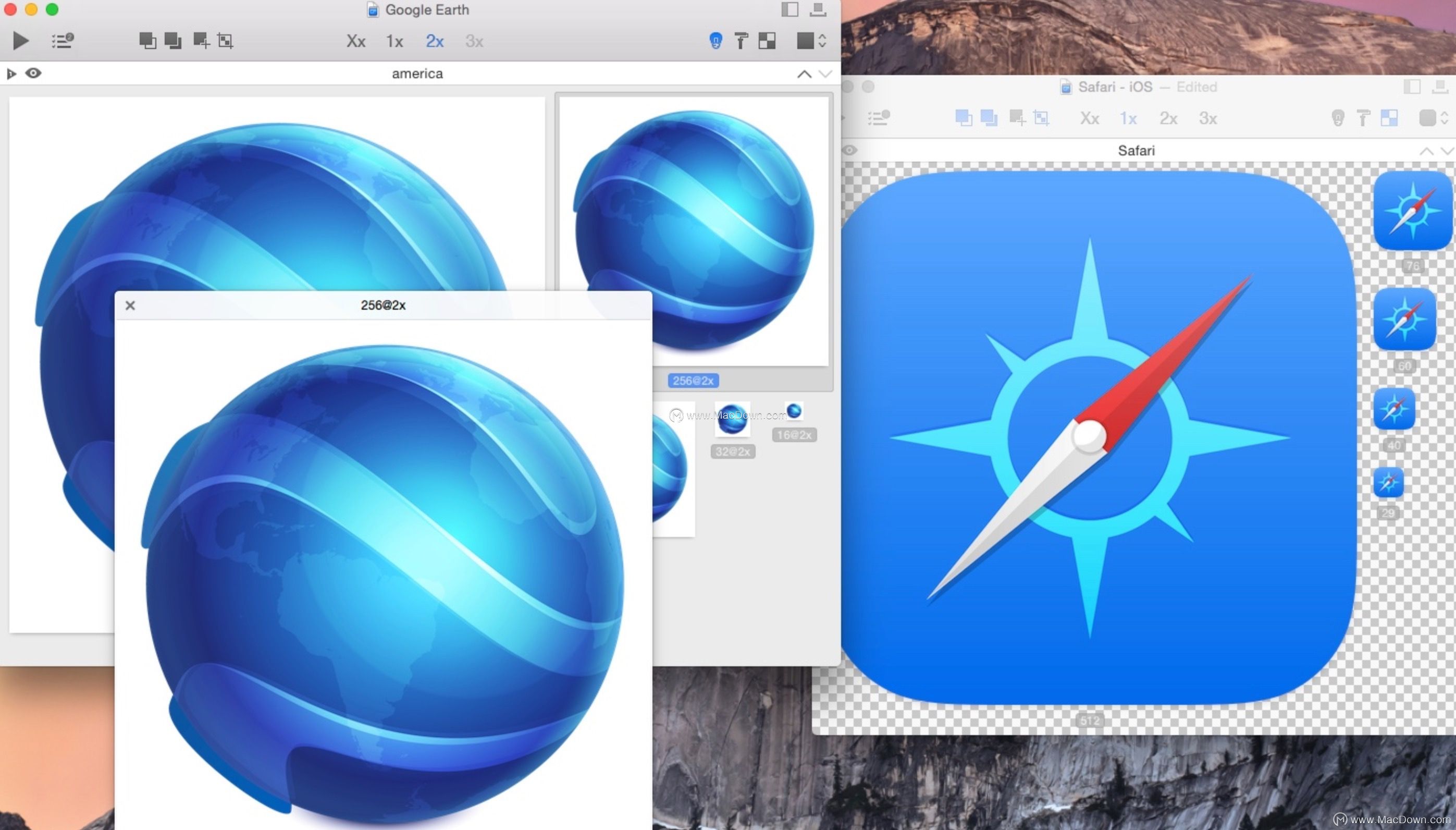The height and width of the screenshot is (830, 1456).
Task: Click the export tray icon in Google Earth title bar
Action: point(818,9)
